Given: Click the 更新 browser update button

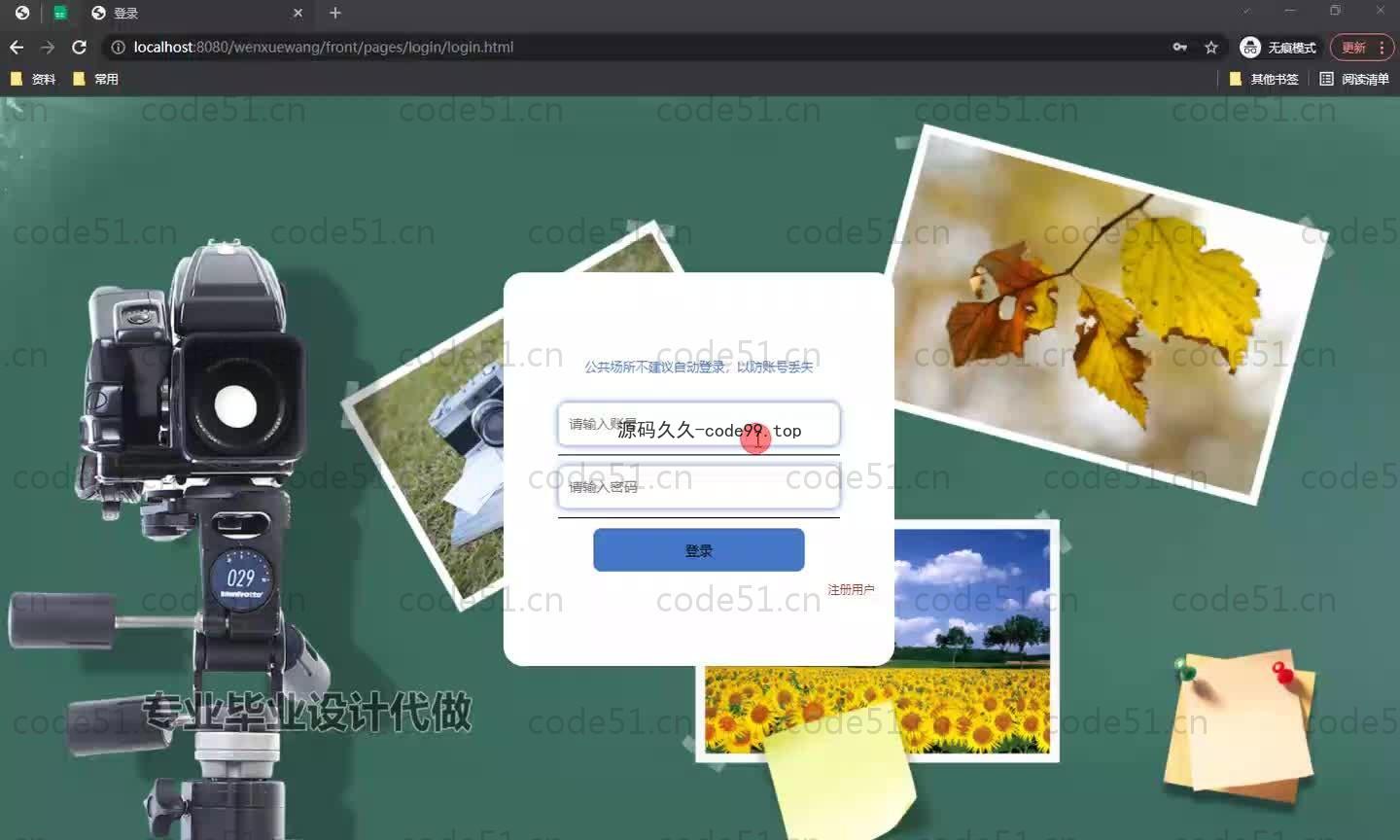Looking at the screenshot, I should (x=1362, y=47).
